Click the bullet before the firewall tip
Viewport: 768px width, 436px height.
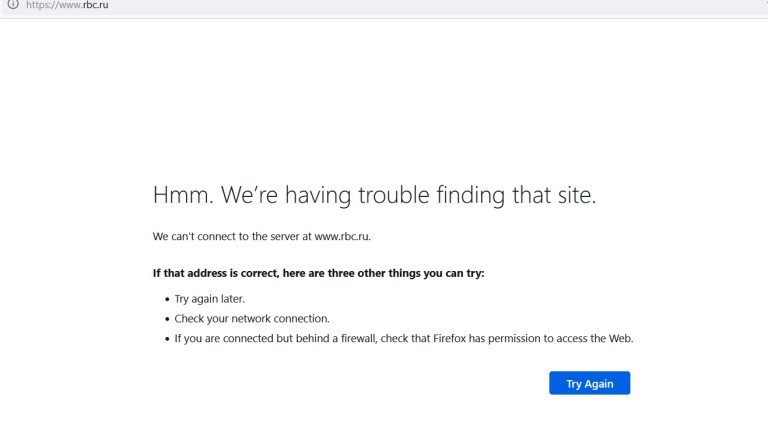(166, 340)
